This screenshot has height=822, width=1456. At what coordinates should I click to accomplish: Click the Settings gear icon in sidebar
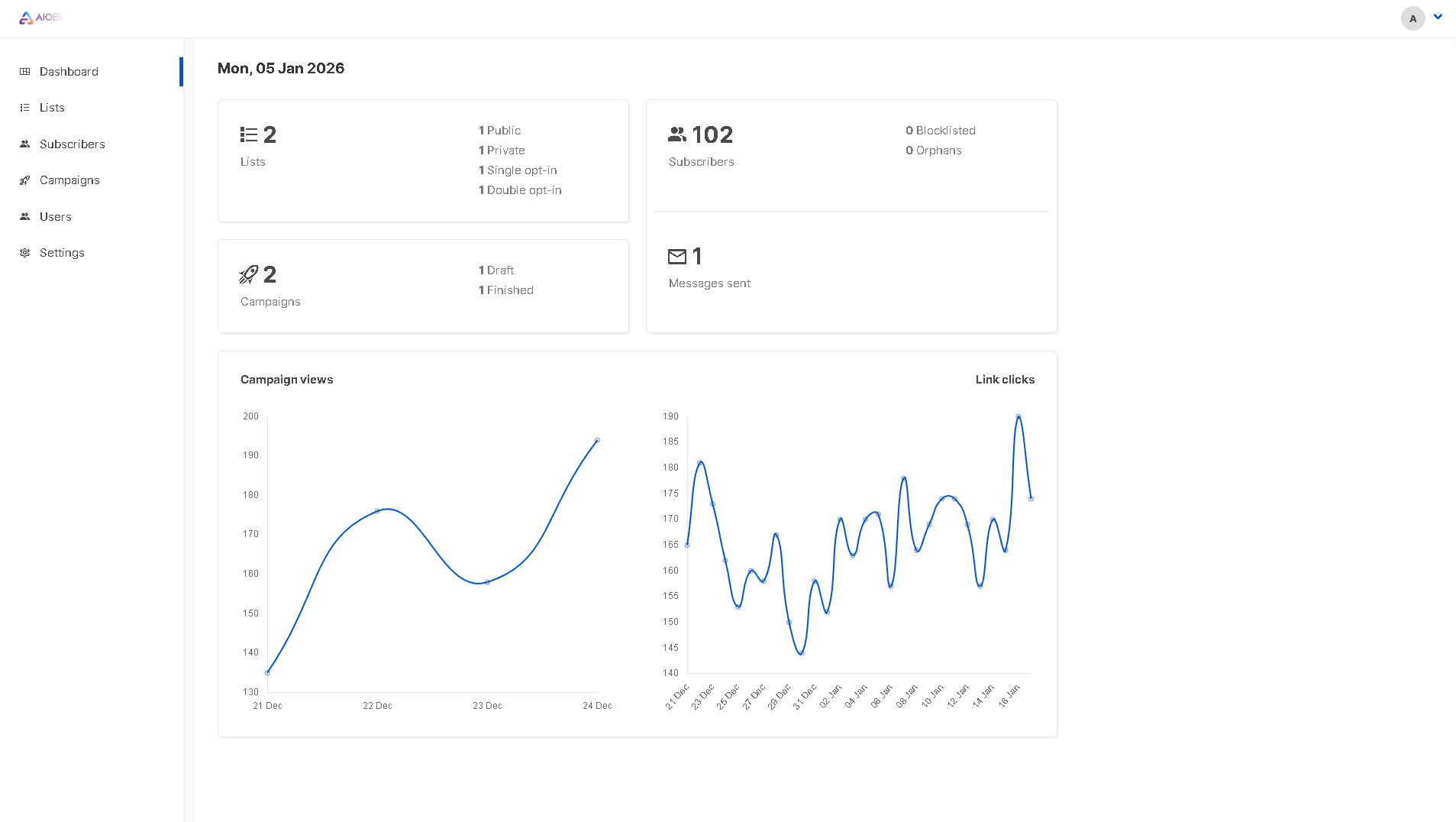25,253
